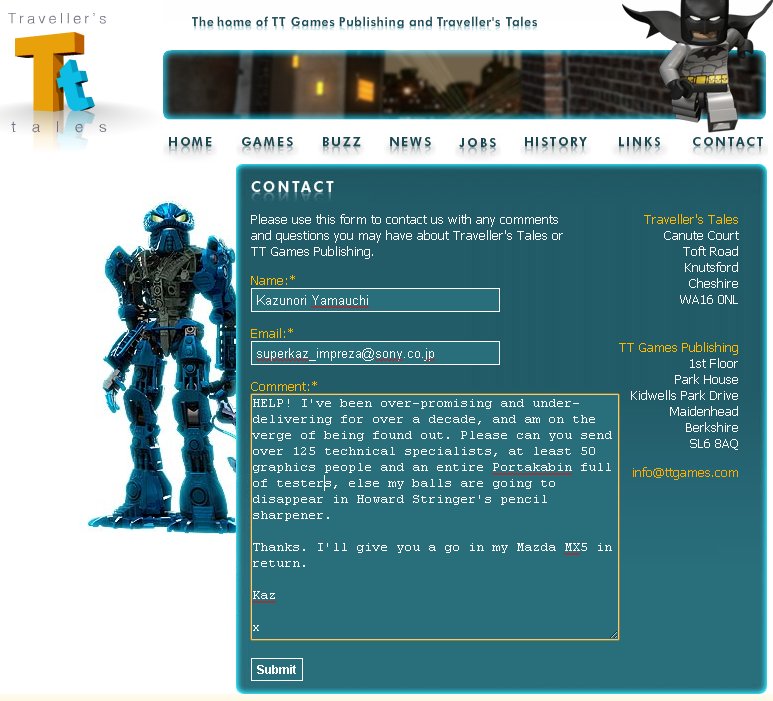
Task: Click the LEGO Batman figure
Action: point(695,60)
